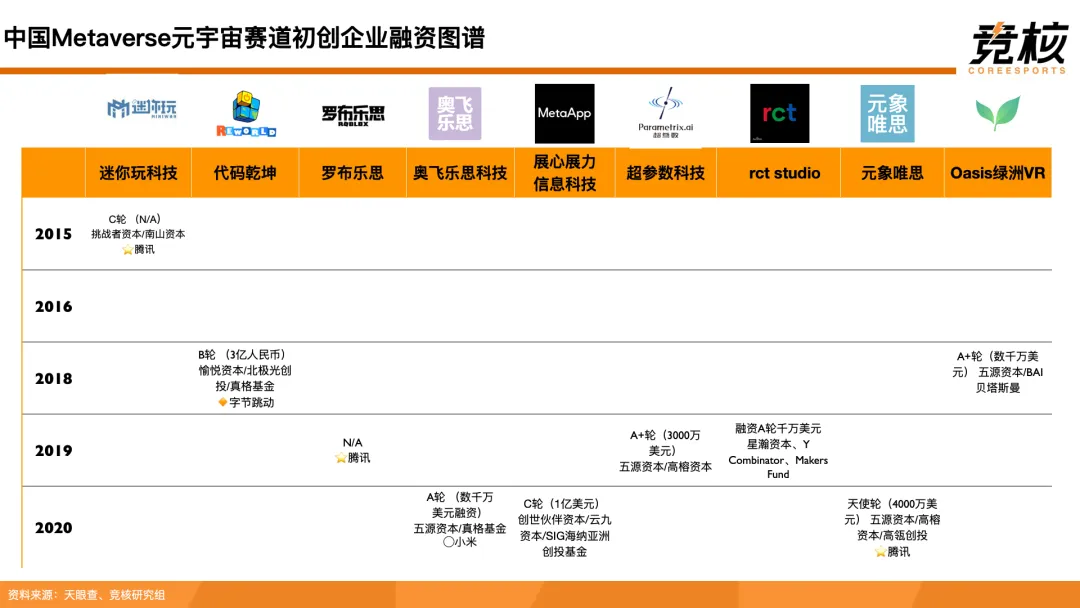
Task: Click the 愉悦资本/北极光创 investor text
Action: pyautogui.click(x=245, y=370)
